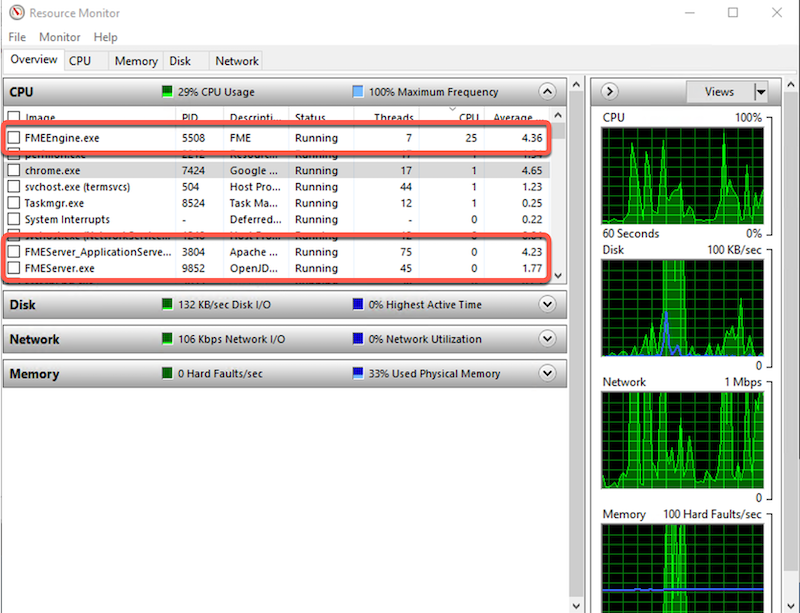Image resolution: width=800 pixels, height=613 pixels.
Task: Select the FMEEngine.exe process name
Action: click(62, 138)
